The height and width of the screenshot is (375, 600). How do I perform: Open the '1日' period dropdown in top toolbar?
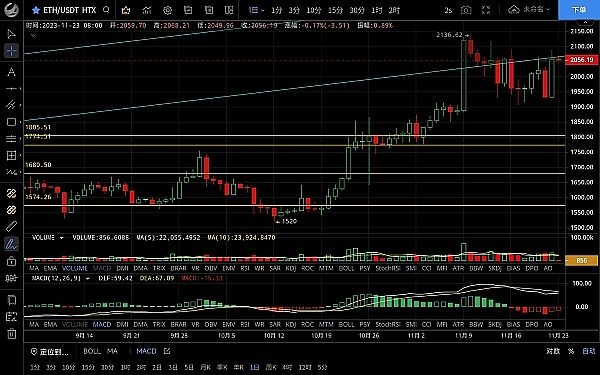click(256, 10)
